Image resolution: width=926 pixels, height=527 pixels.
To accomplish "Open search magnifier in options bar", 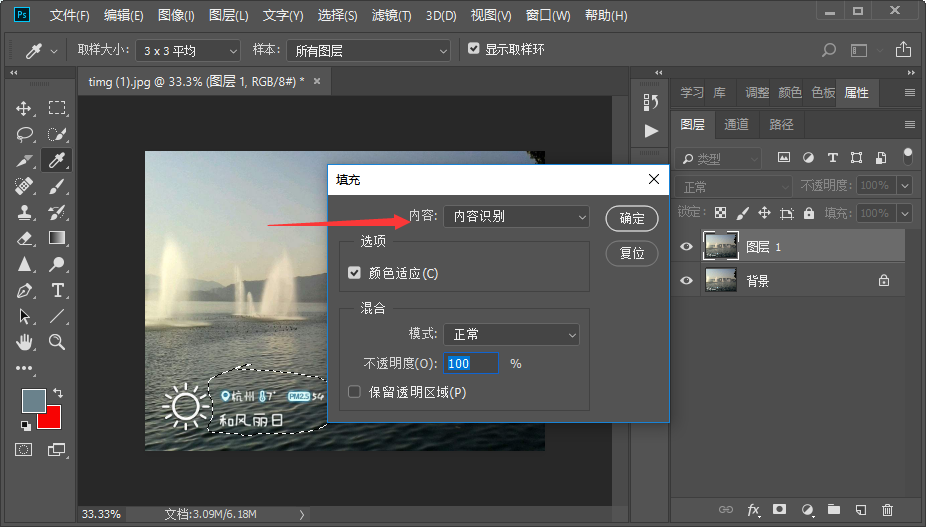I will click(x=829, y=50).
